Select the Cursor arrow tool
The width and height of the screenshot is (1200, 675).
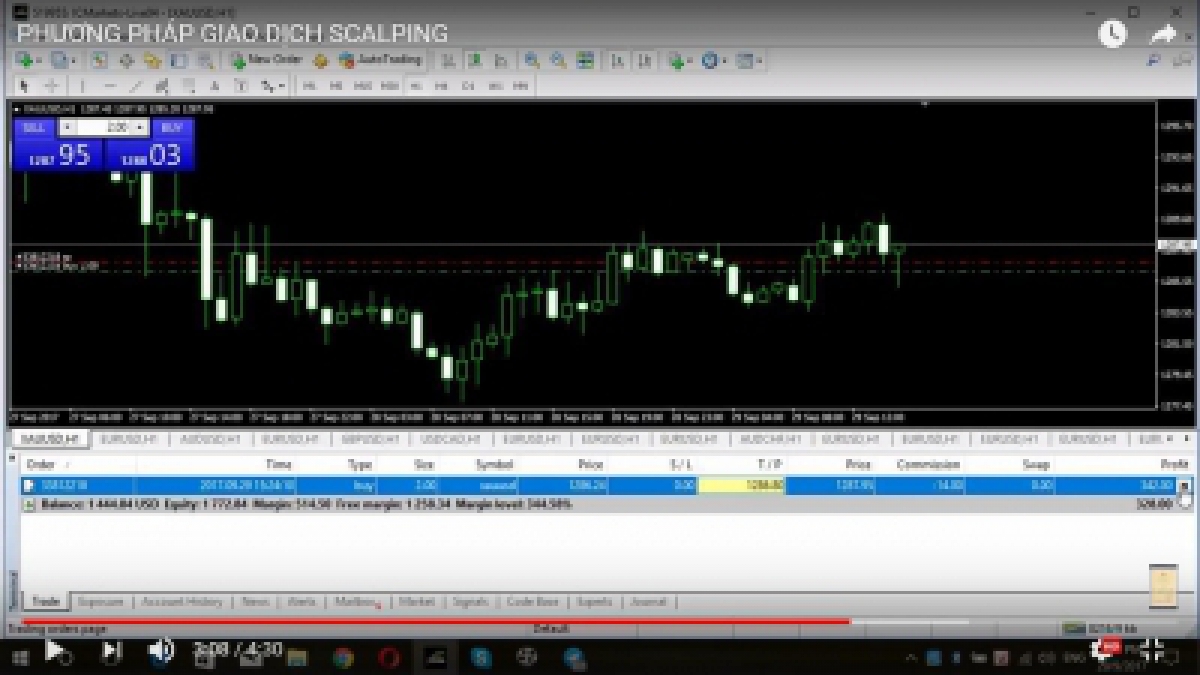point(24,86)
